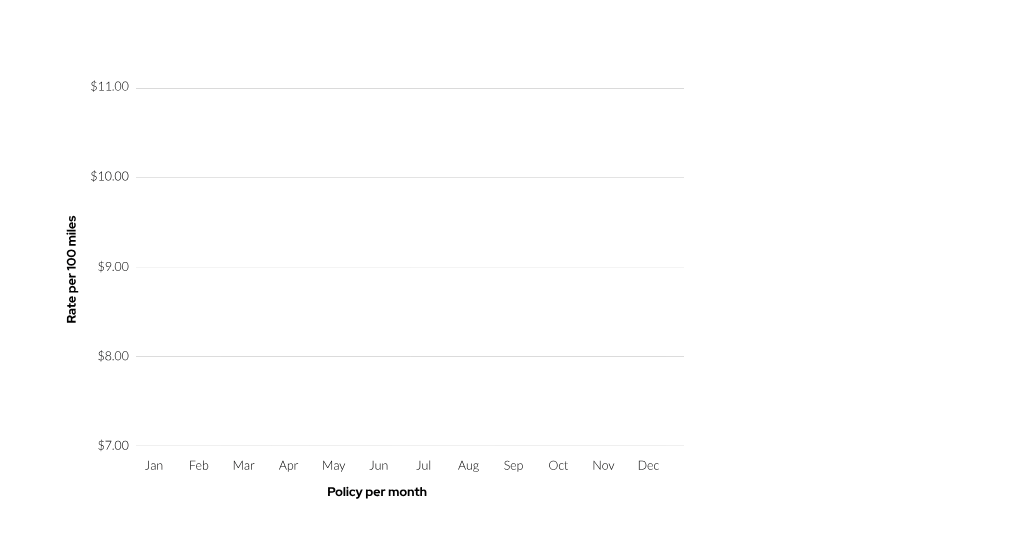Select the Aug month label
Screen dimensions: 1036x556
tap(468, 466)
